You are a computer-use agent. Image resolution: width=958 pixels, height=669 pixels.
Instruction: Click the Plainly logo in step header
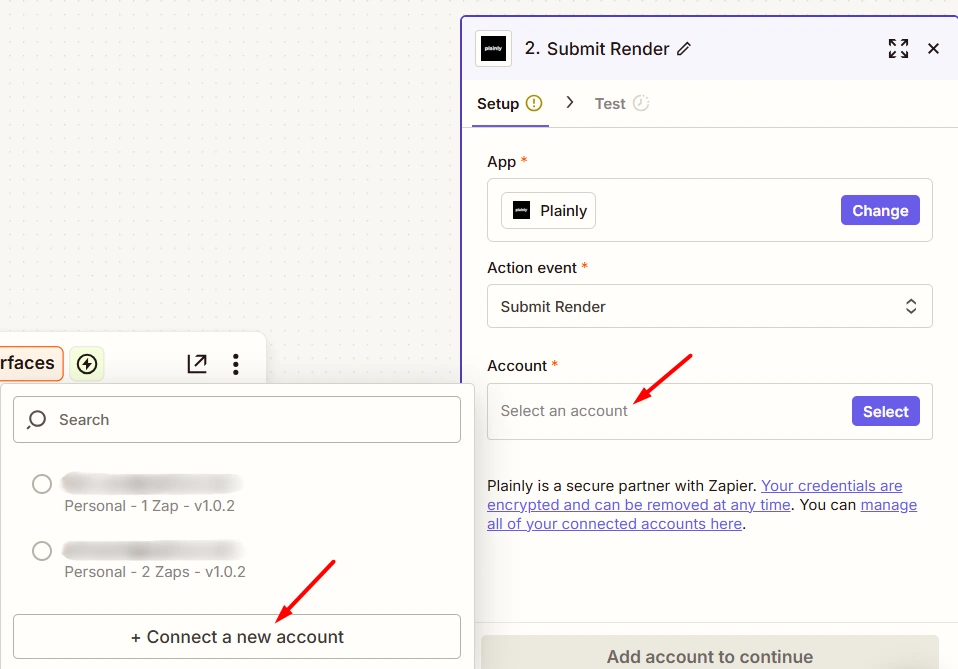coord(493,48)
